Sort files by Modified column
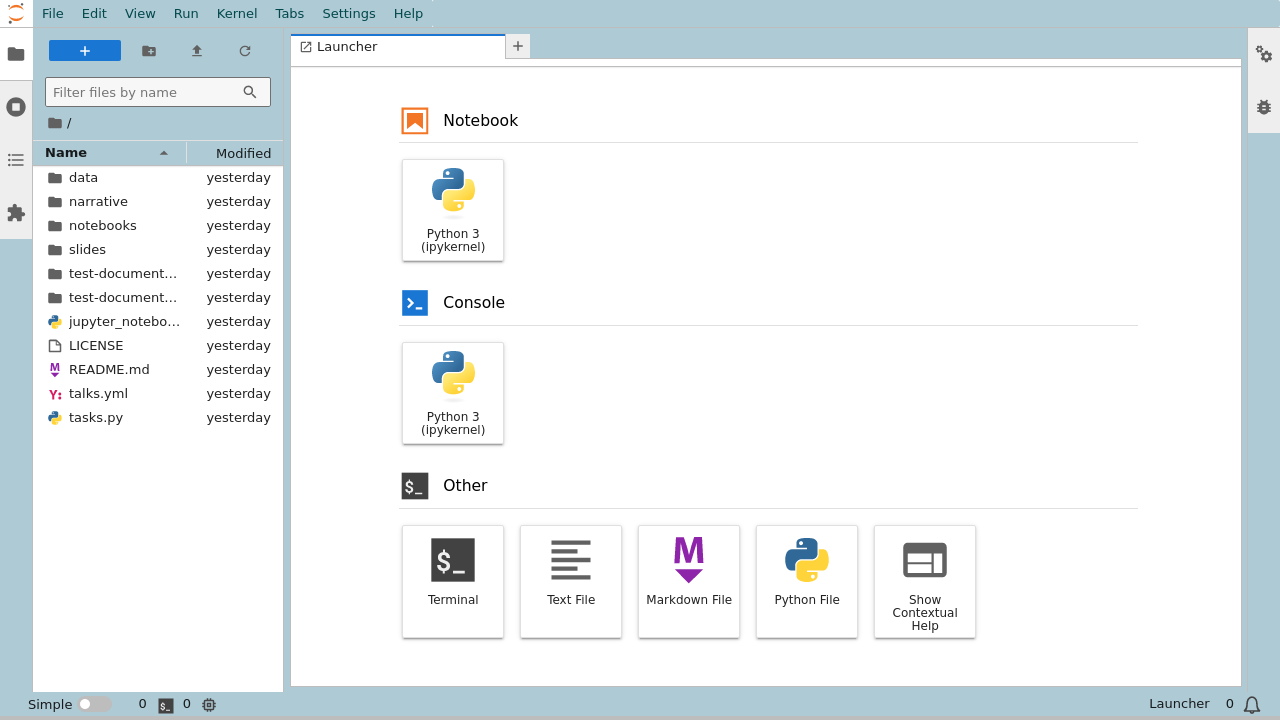Screen dimensions: 1280x720 (x=235, y=153)
